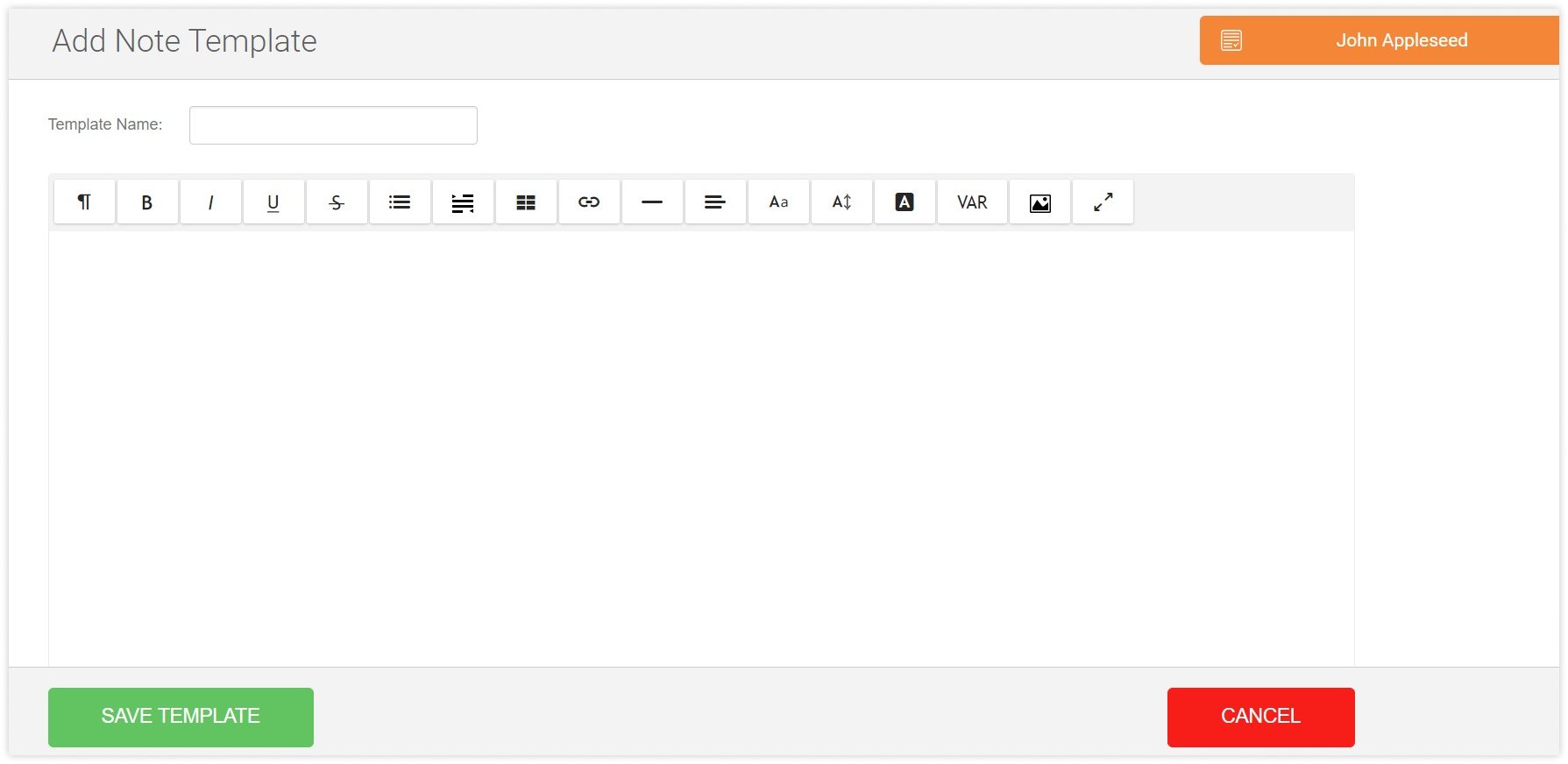The width and height of the screenshot is (1568, 764).
Task: Insert a bulleted list
Action: point(400,202)
